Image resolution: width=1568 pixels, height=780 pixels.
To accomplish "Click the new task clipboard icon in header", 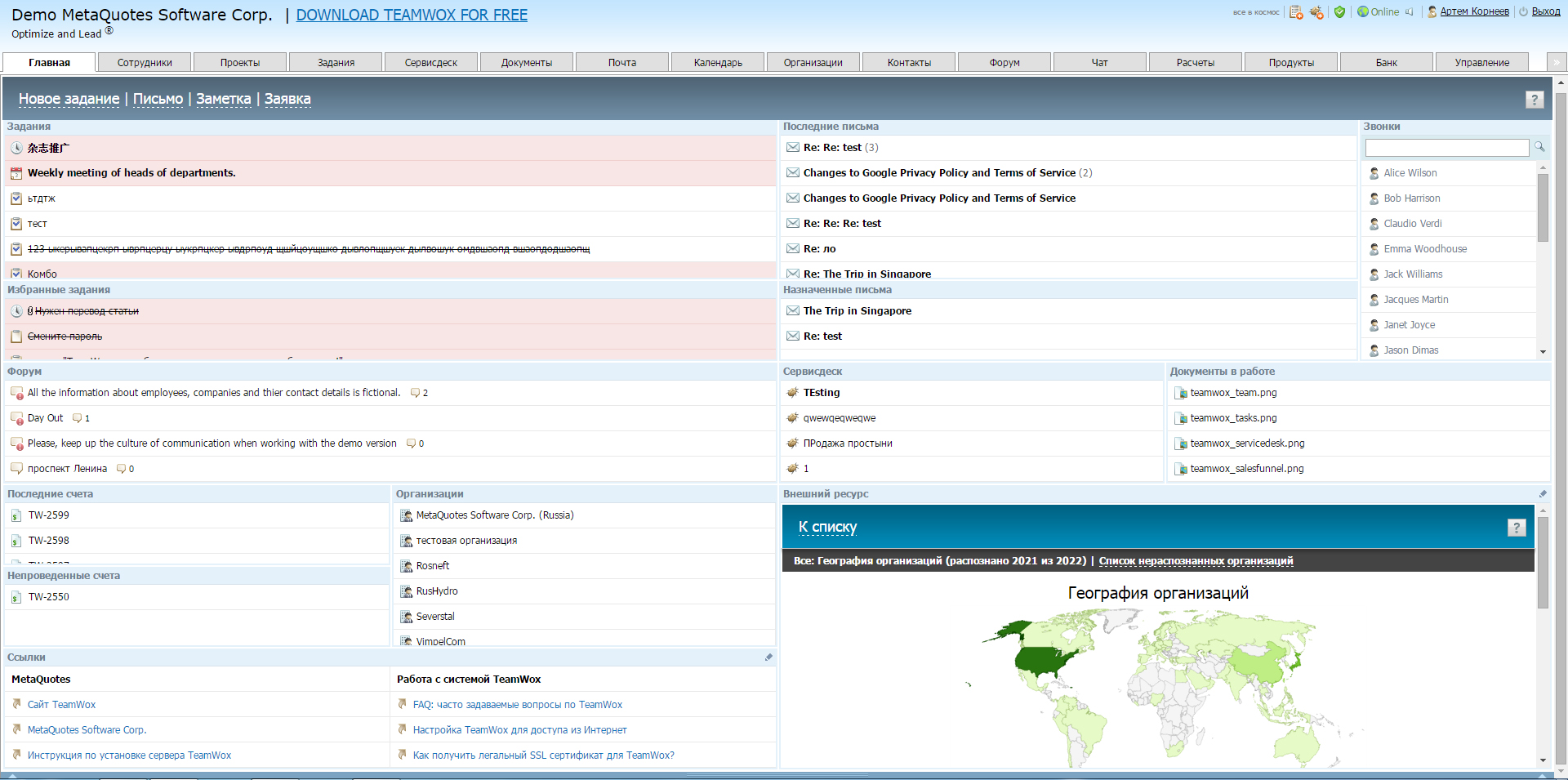I will pyautogui.click(x=1296, y=12).
